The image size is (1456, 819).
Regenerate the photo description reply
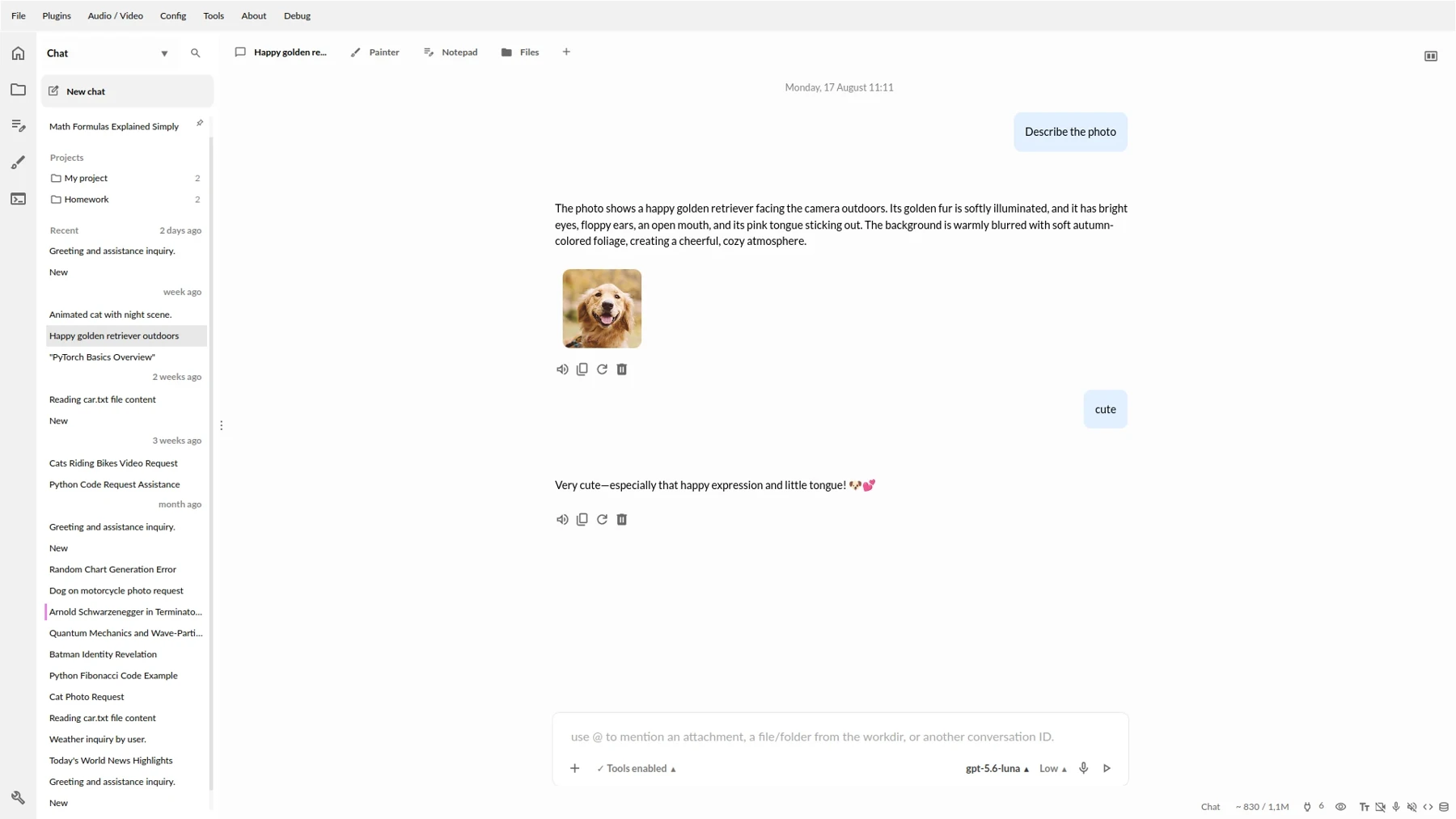(x=602, y=369)
